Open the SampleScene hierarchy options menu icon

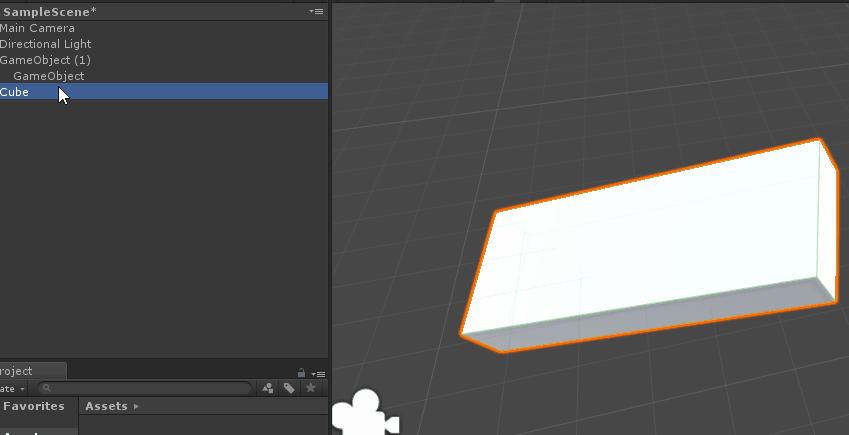(x=317, y=11)
